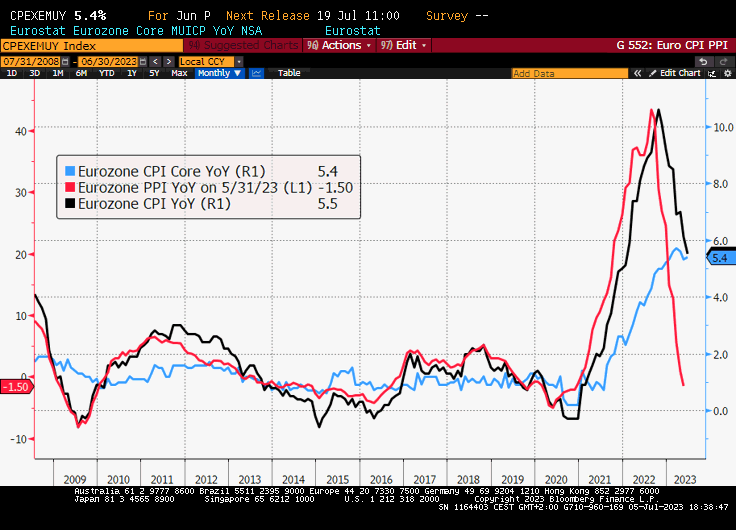
Task: Select the Max range tab
Action: click(179, 73)
